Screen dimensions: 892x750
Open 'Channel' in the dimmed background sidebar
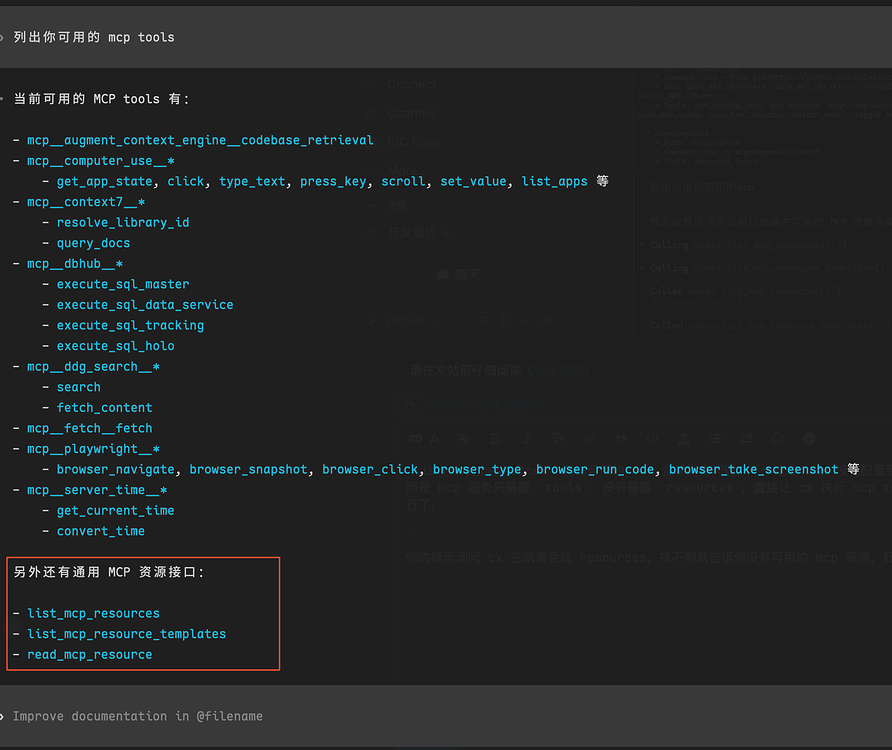pos(411,113)
